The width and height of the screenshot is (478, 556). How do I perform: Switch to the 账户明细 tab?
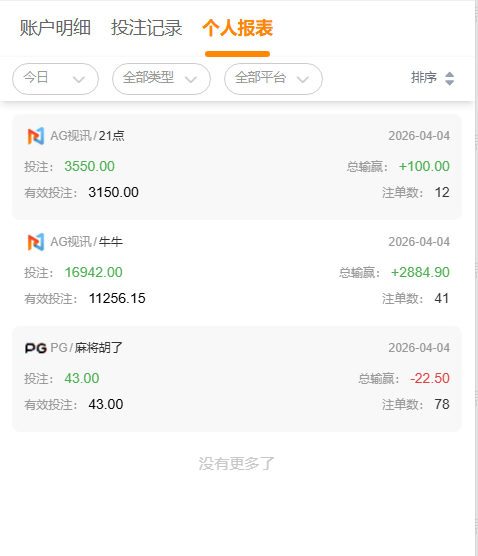pos(55,28)
